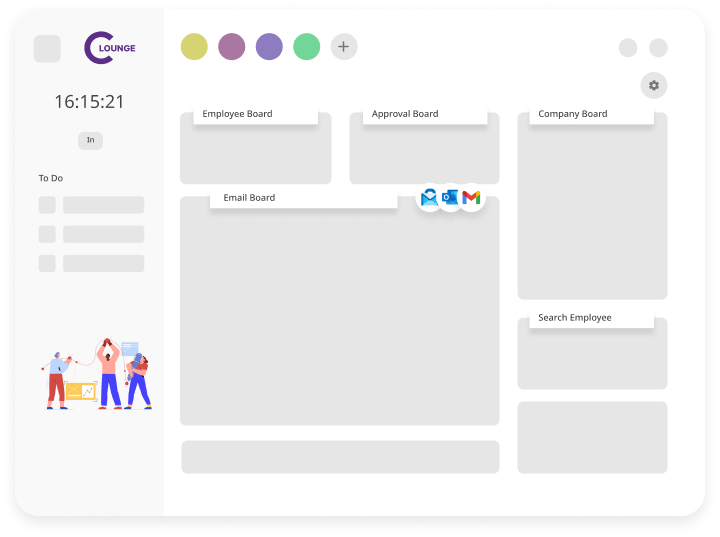Click the 16:15:21 clock display
The height and width of the screenshot is (537, 720).
point(90,102)
